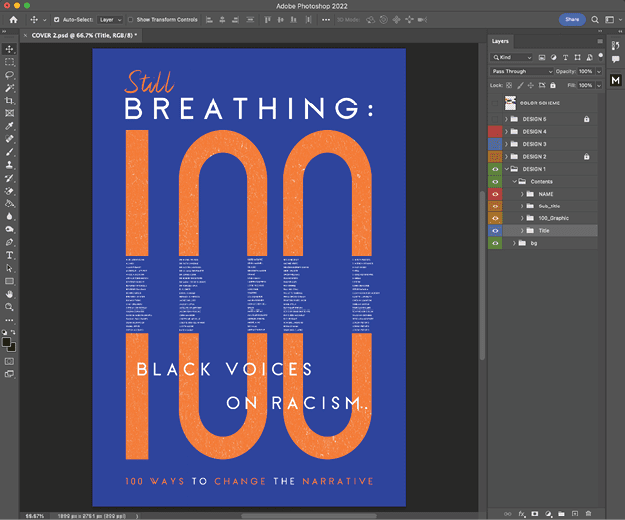This screenshot has width=625, height=520.
Task: Select the Paint Bucket tool
Action: click(9, 204)
